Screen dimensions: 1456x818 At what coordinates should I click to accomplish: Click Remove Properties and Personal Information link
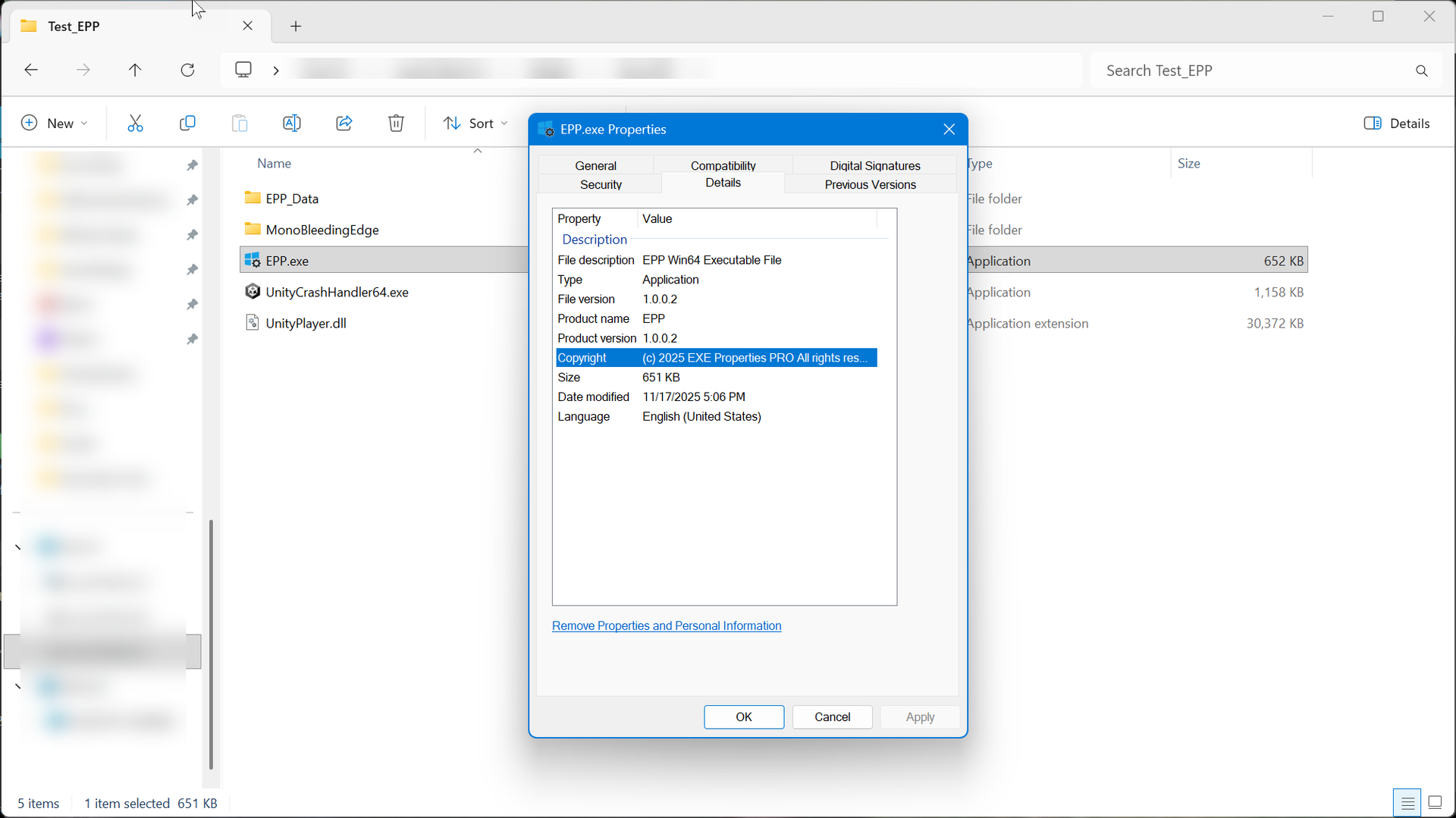[x=666, y=625]
